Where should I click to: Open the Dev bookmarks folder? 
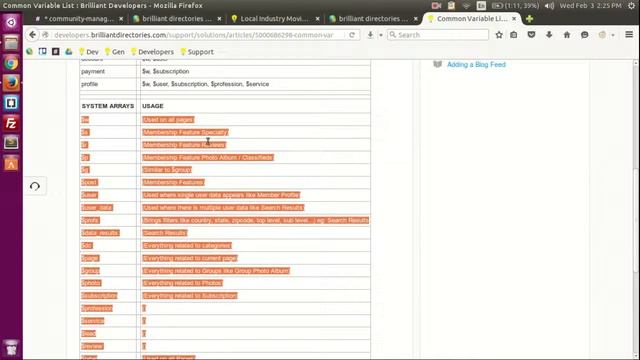pos(89,52)
